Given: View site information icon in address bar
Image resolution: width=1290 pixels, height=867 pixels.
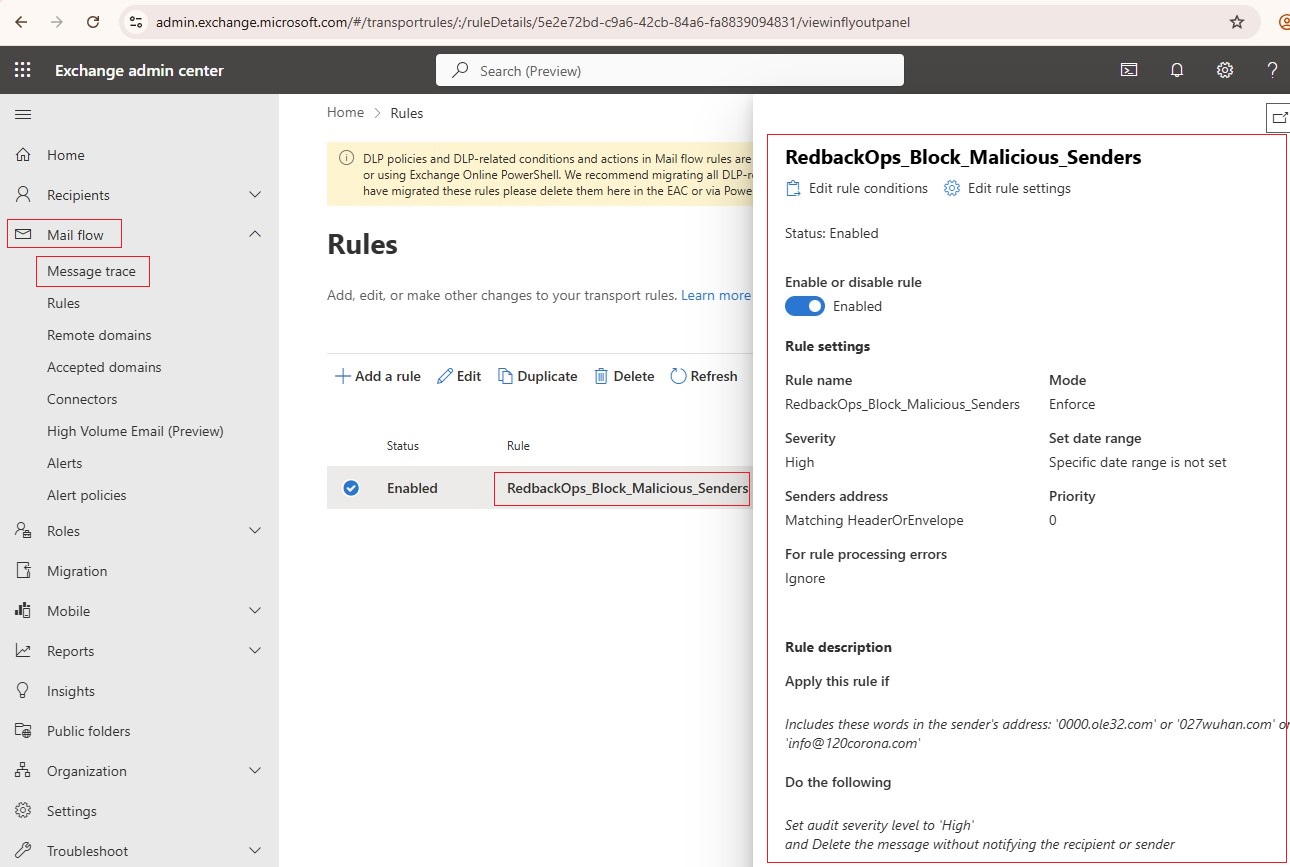Looking at the screenshot, I should 137,21.
